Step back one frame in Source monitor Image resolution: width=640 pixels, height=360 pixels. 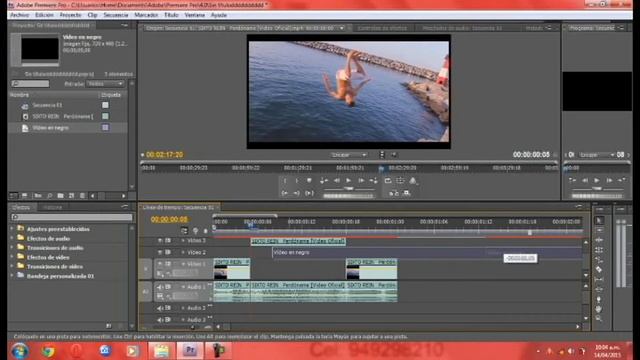(x=337, y=180)
